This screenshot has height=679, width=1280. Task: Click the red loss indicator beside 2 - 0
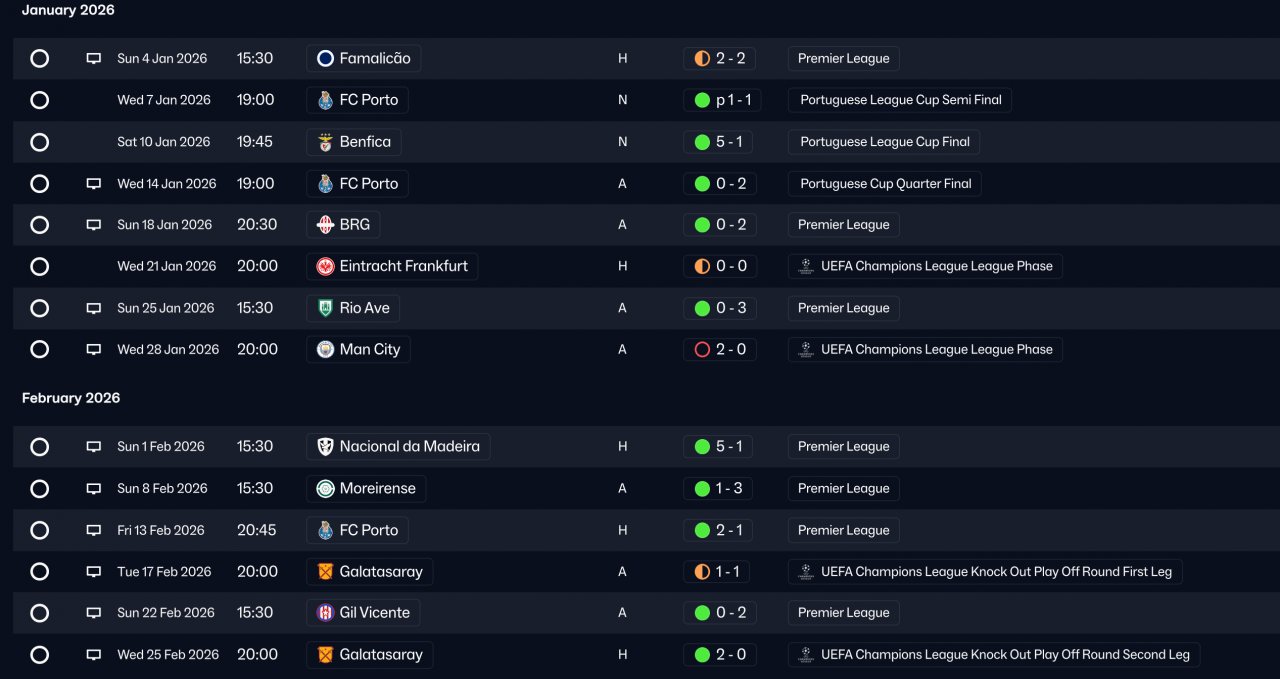(x=702, y=350)
